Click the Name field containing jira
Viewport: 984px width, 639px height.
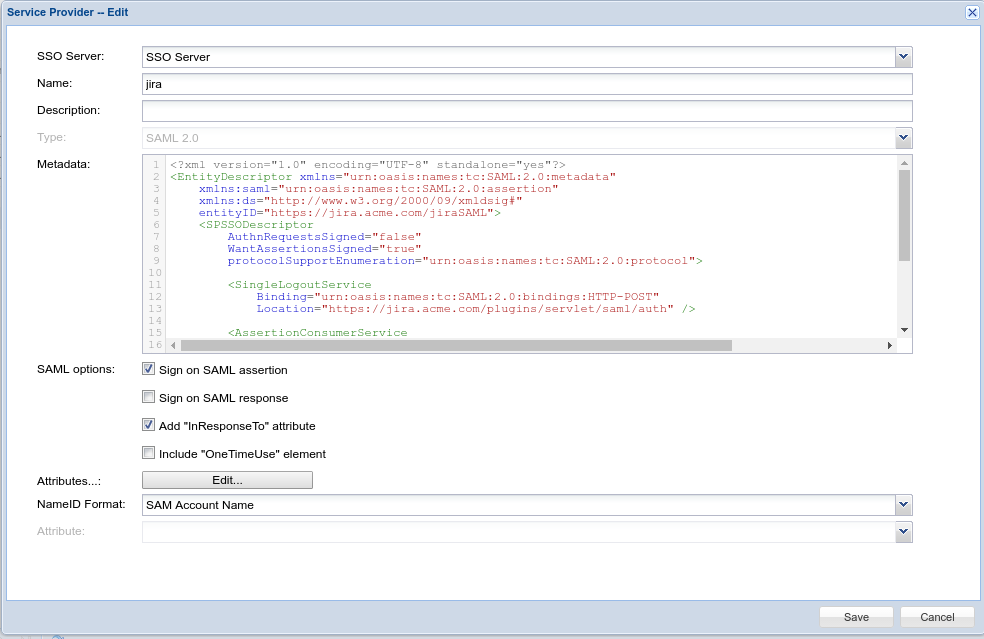click(527, 84)
